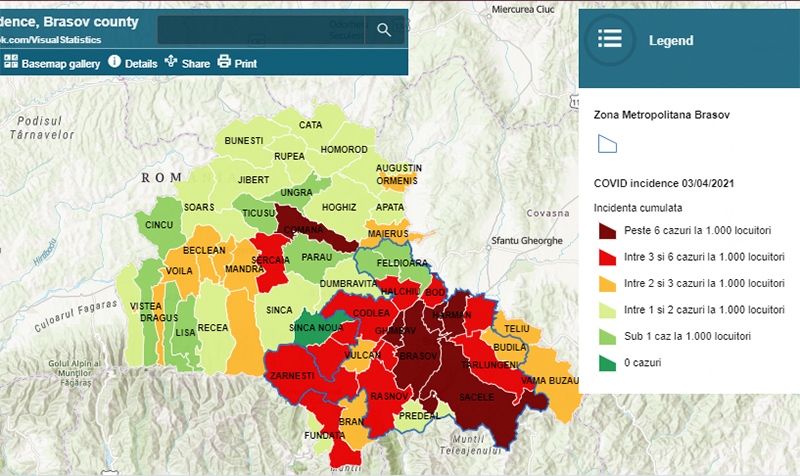Screen dimensions: 800x476
Task: Click the Zona Metropolitana Brasov polygon symbol
Action: tap(606, 144)
